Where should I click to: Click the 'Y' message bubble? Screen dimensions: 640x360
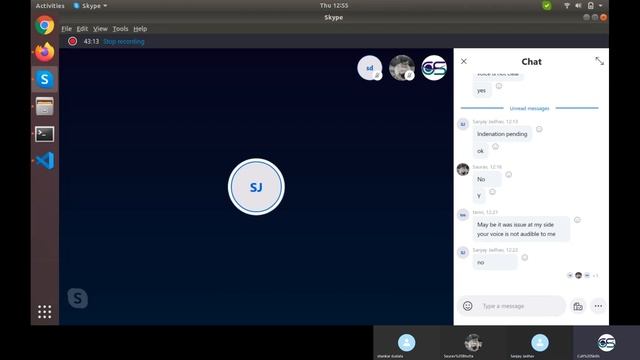pos(479,196)
